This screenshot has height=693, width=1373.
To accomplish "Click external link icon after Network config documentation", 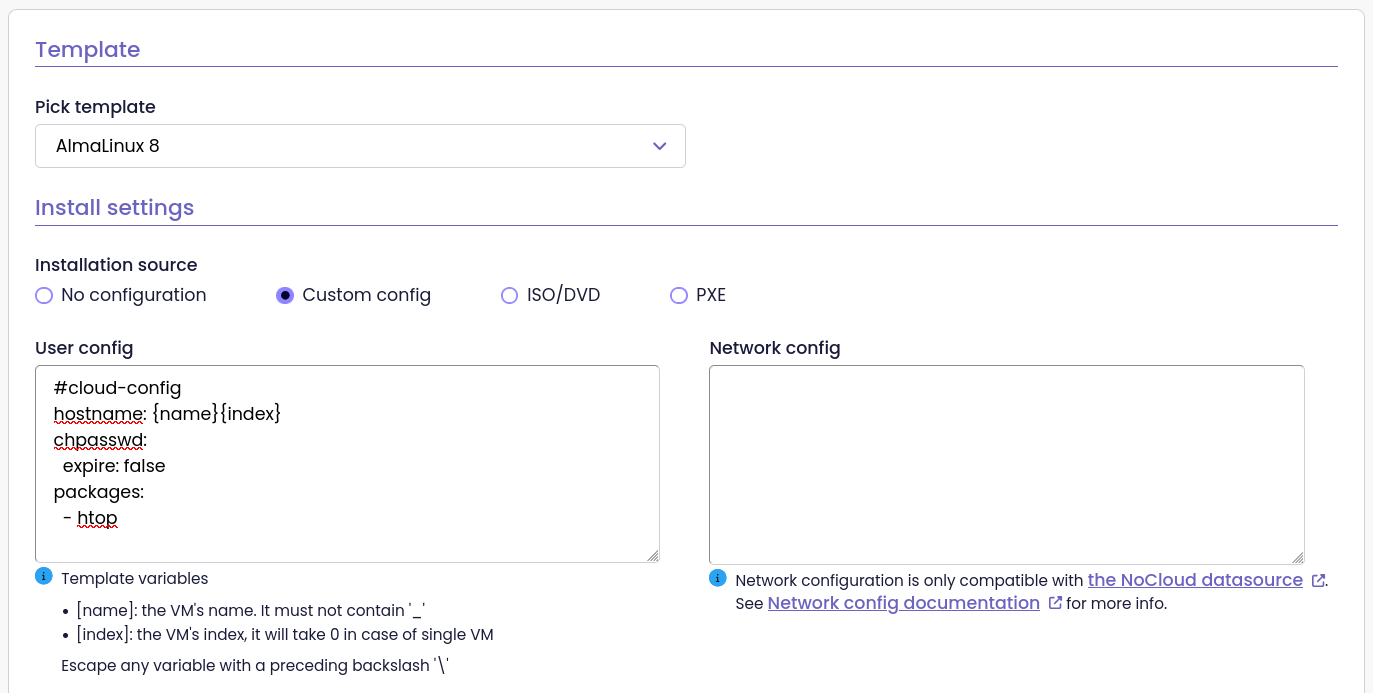I will tap(1055, 603).
